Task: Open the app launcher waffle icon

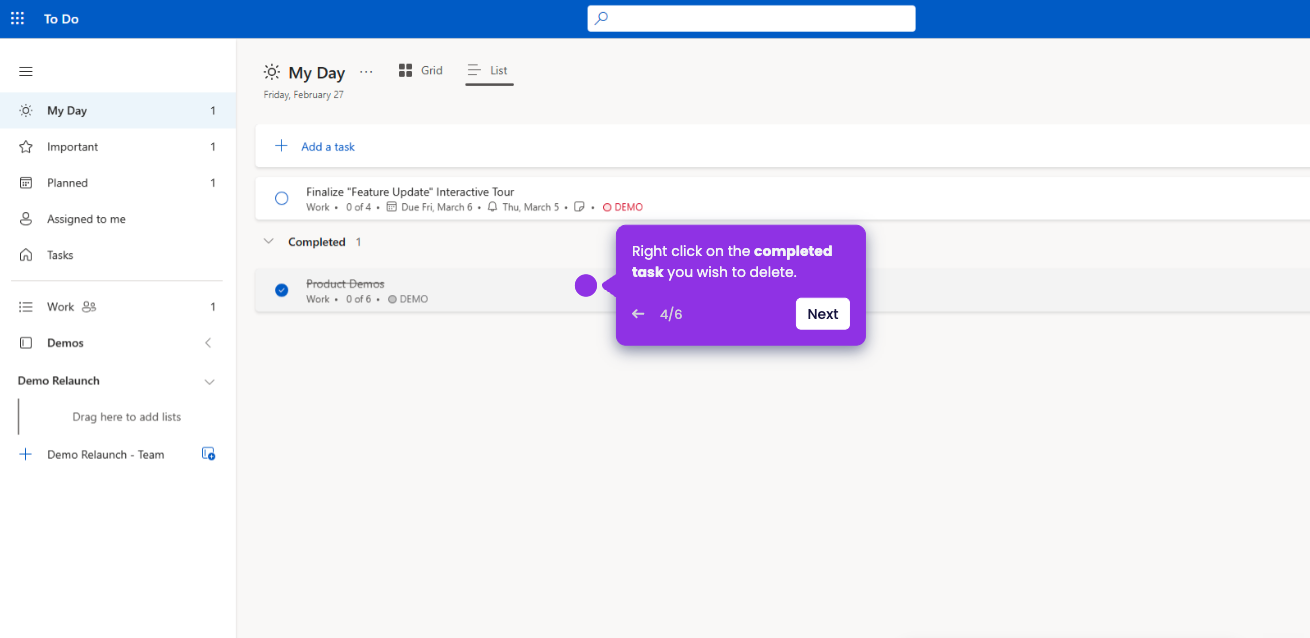Action: 18,19
